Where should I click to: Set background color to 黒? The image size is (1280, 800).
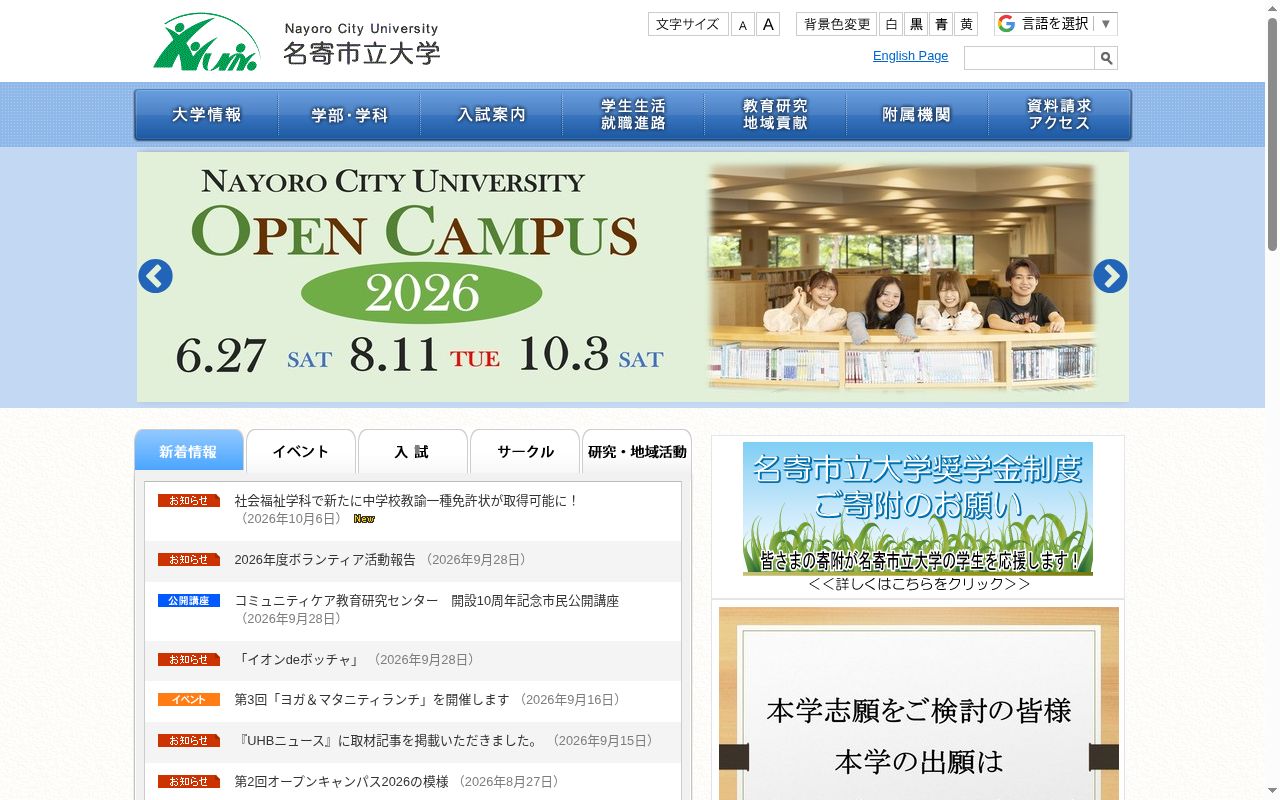[x=916, y=24]
